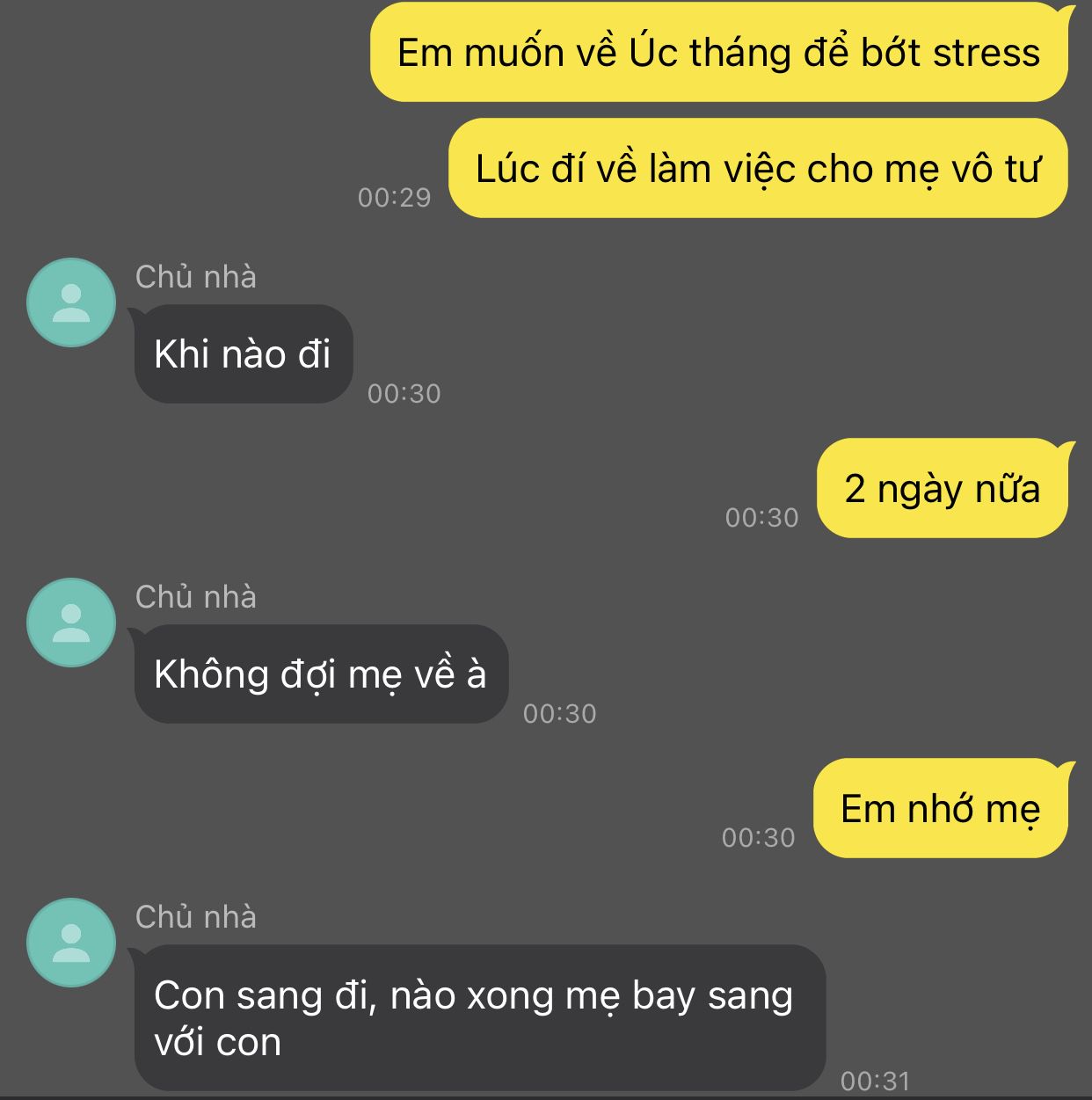Click the Chủ nhà name above 'Không đợi mẹ'
Image resolution: width=1092 pixels, height=1100 pixels.
[x=196, y=597]
